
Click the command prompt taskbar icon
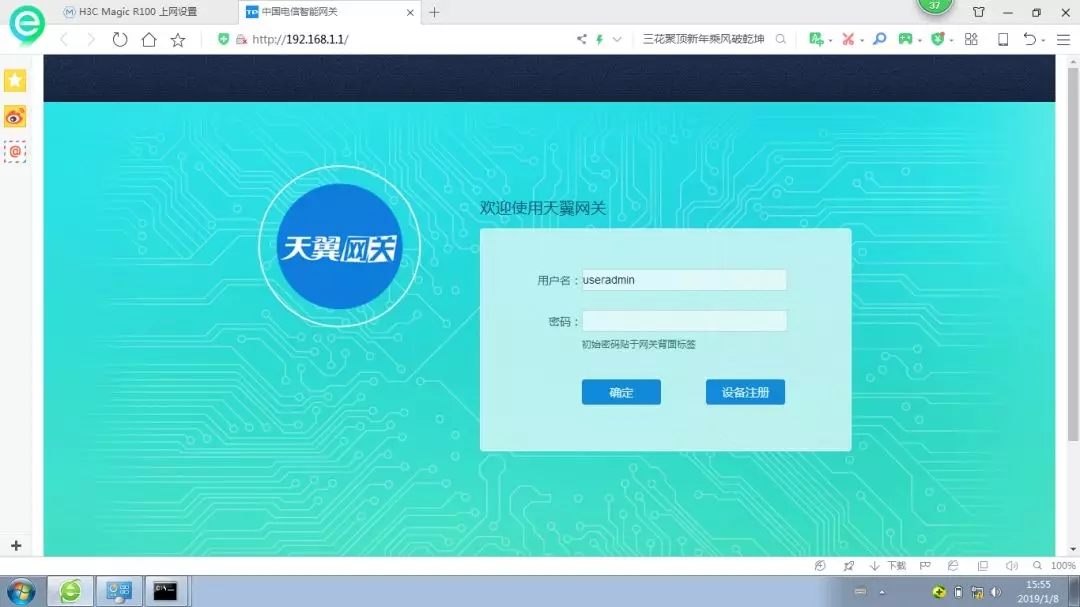click(x=165, y=591)
